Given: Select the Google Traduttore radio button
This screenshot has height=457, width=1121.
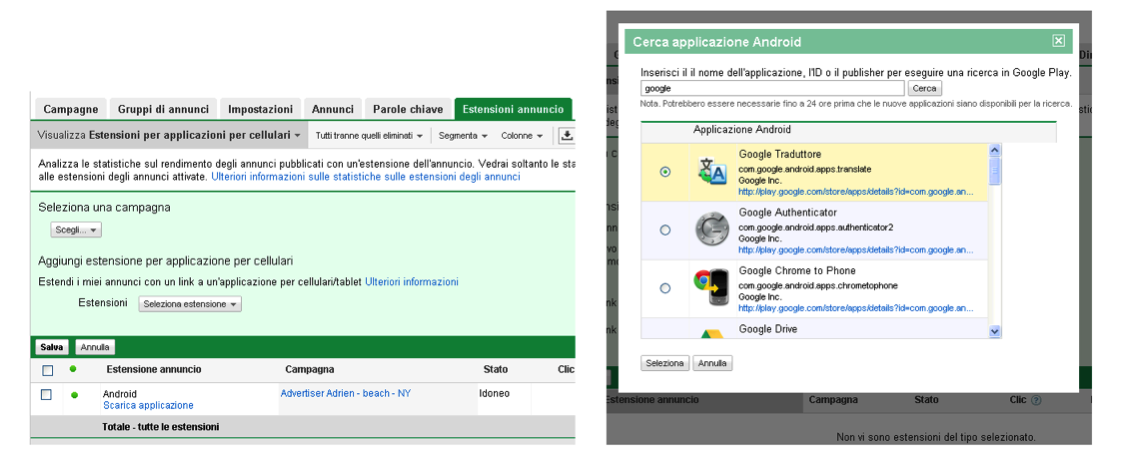Looking at the screenshot, I should 666,172.
